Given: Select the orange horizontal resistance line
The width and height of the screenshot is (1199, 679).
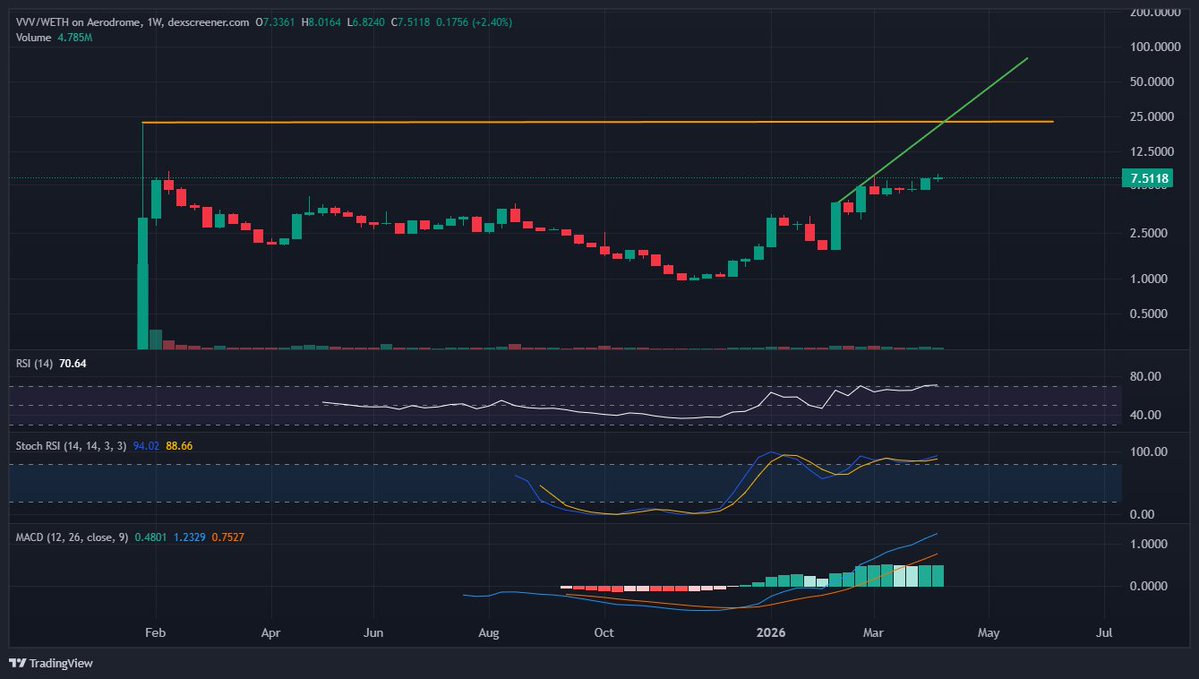Looking at the screenshot, I should 600,122.
